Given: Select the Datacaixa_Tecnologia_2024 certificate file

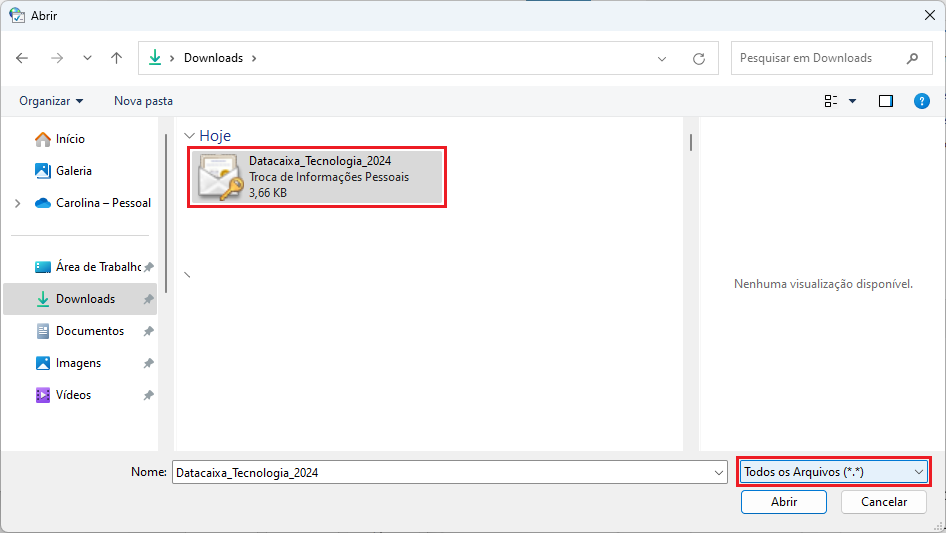Looking at the screenshot, I should tap(316, 178).
